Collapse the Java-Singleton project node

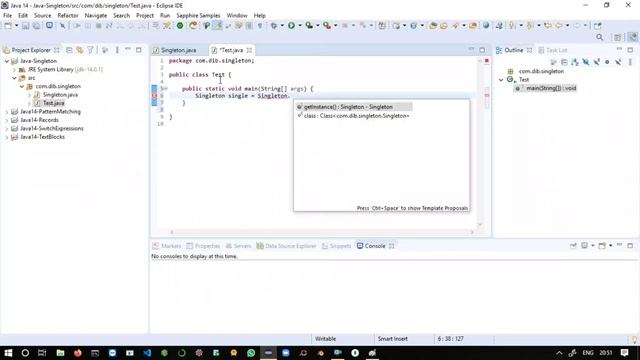[7, 61]
